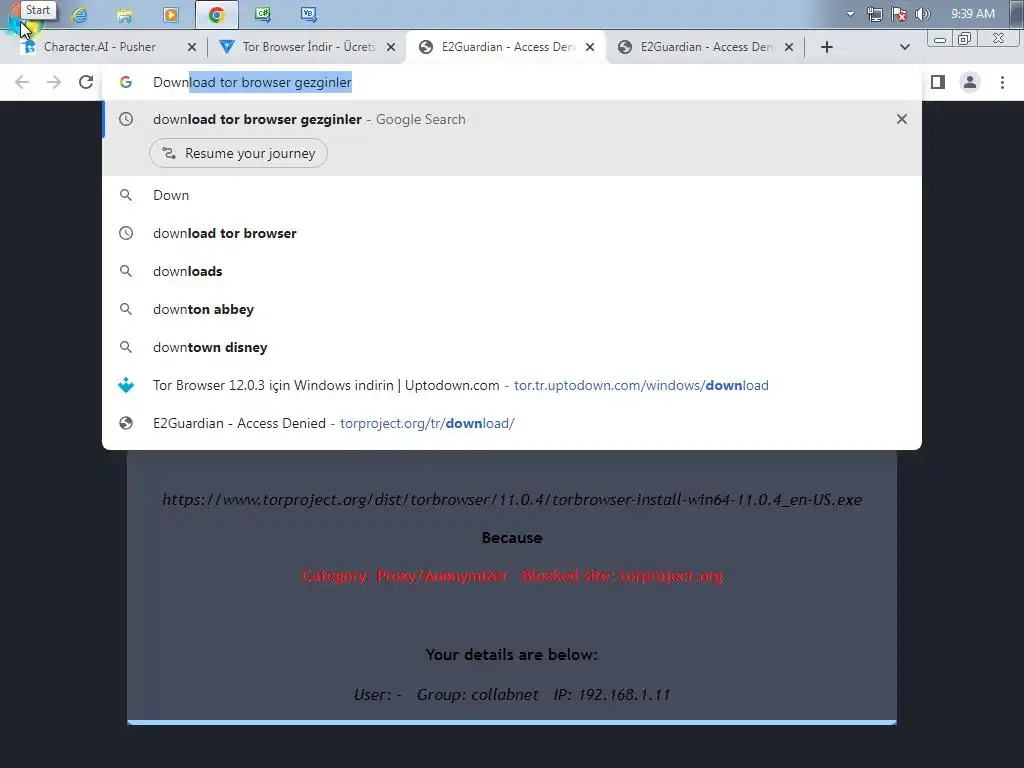Launch Windows Media Player from taskbar

pos(170,14)
